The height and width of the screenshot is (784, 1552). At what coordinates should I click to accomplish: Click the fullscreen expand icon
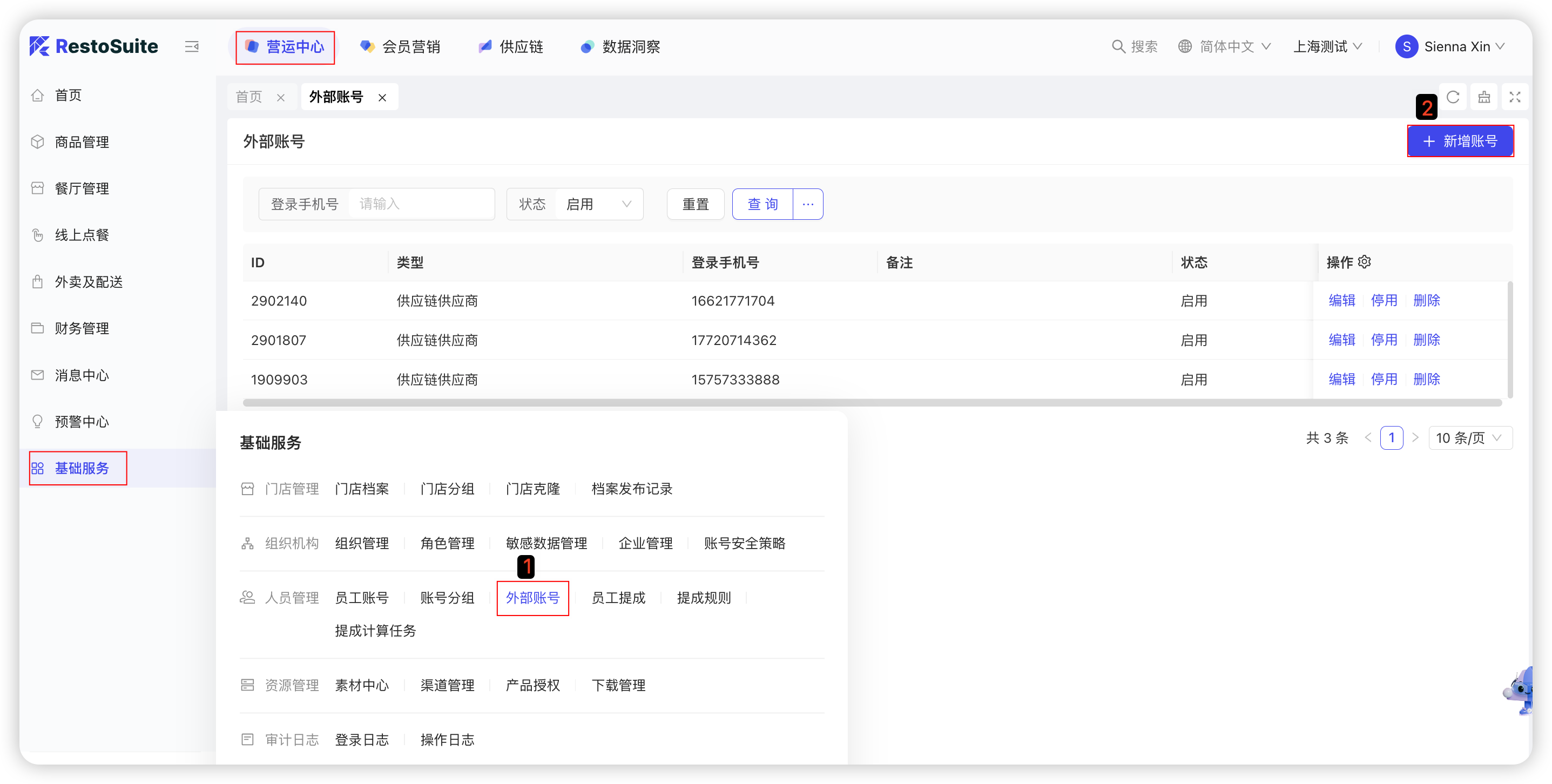pos(1515,97)
